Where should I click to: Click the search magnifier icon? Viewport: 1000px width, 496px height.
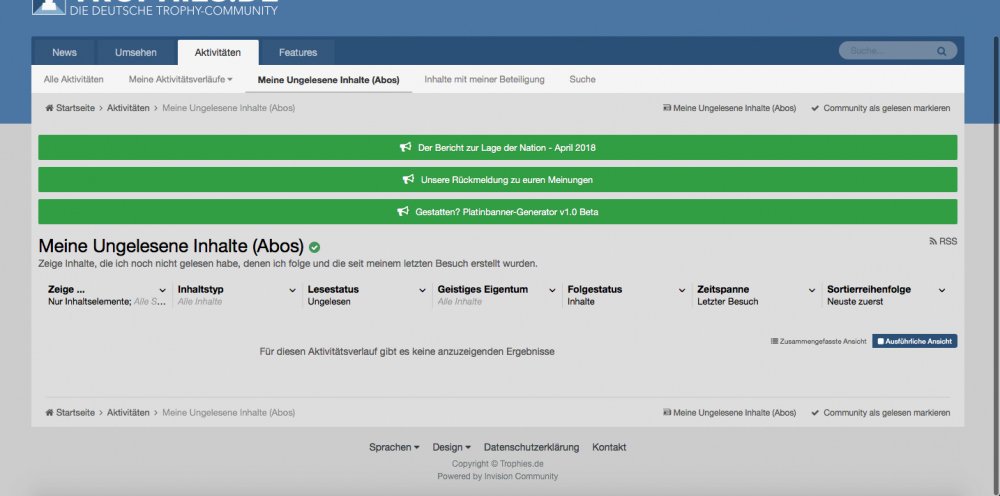click(x=941, y=51)
